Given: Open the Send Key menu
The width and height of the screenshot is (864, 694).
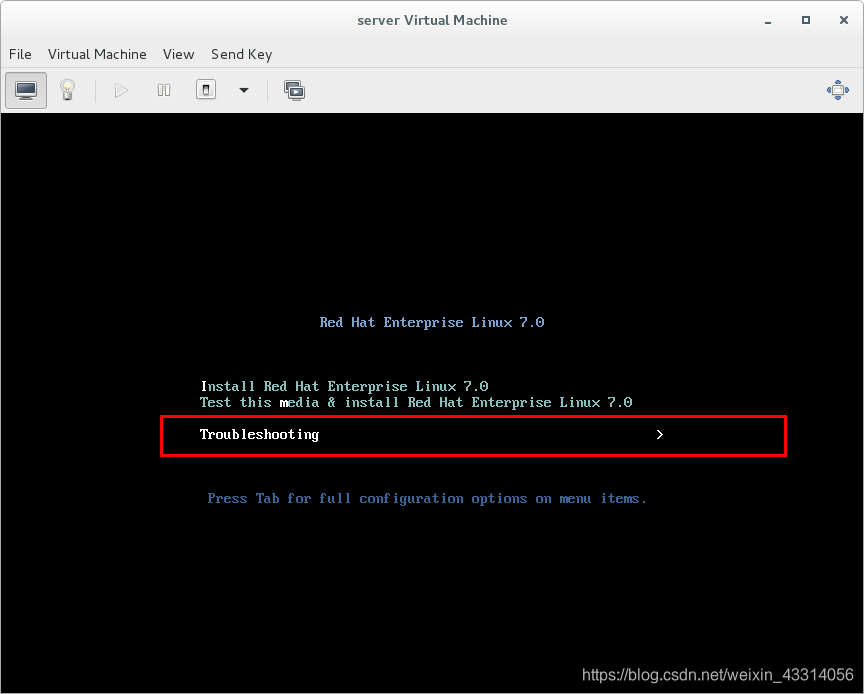Looking at the screenshot, I should (241, 54).
